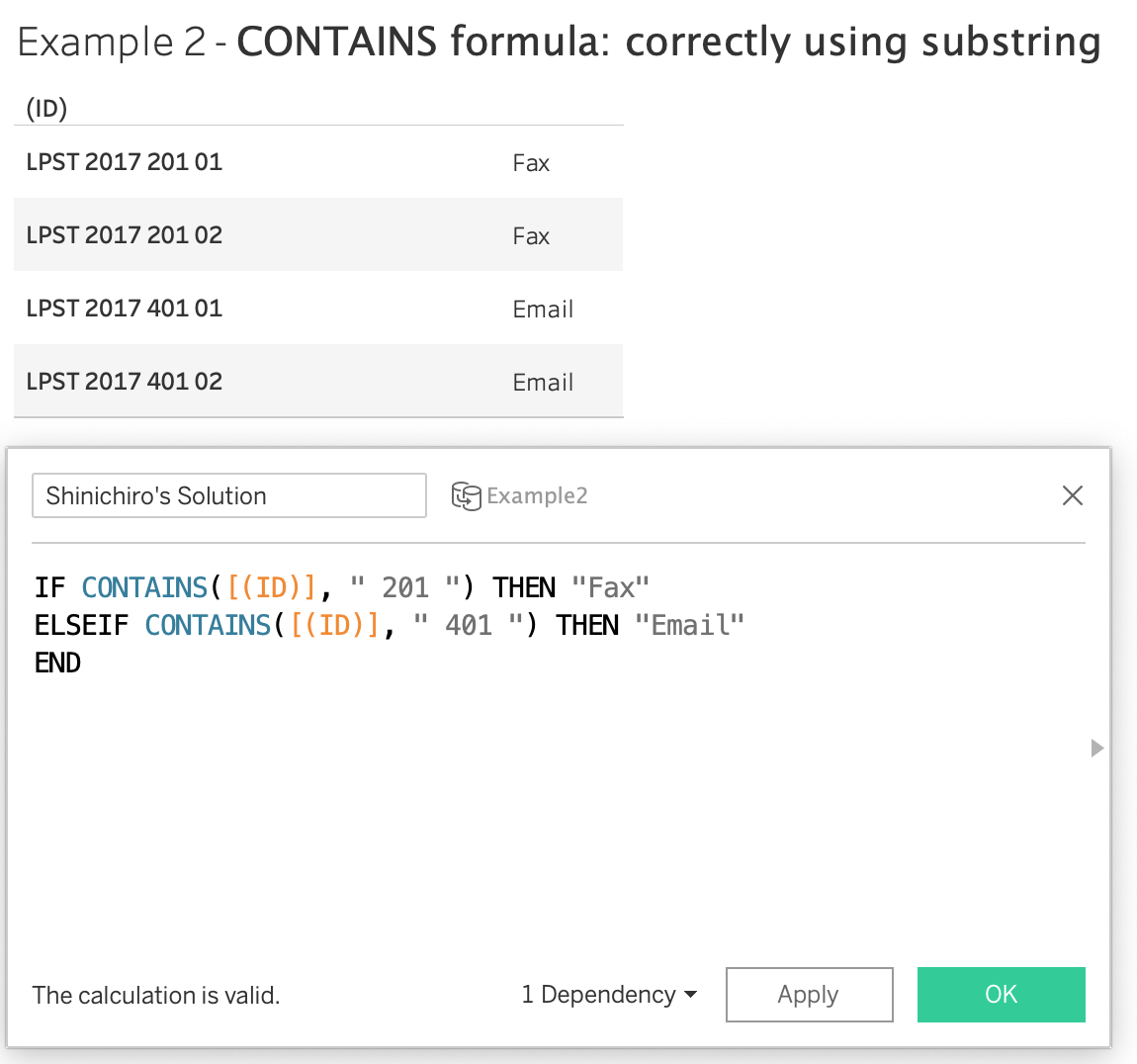Select row LPST 2017 201 01

125,162
